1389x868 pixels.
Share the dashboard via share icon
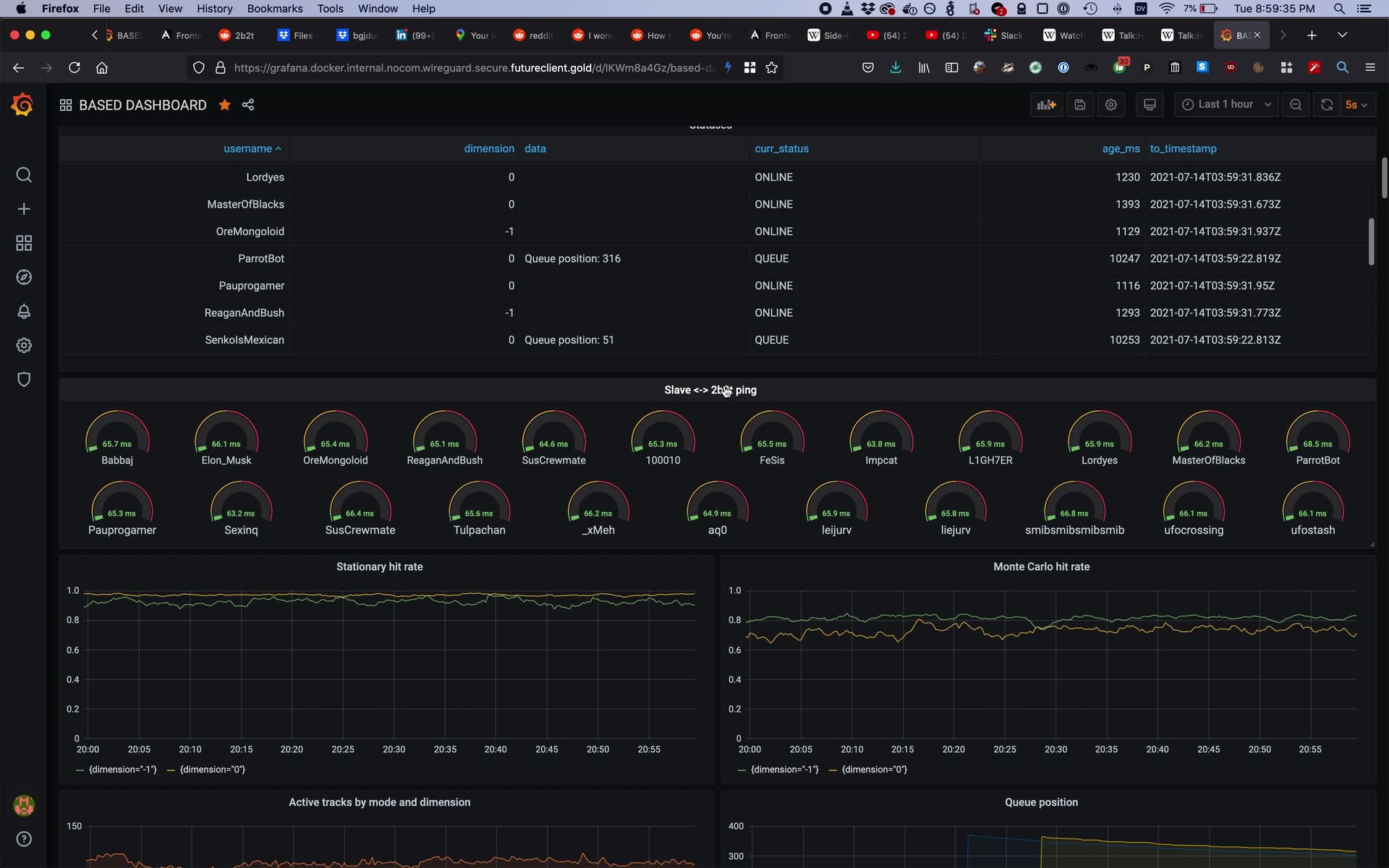[248, 105]
